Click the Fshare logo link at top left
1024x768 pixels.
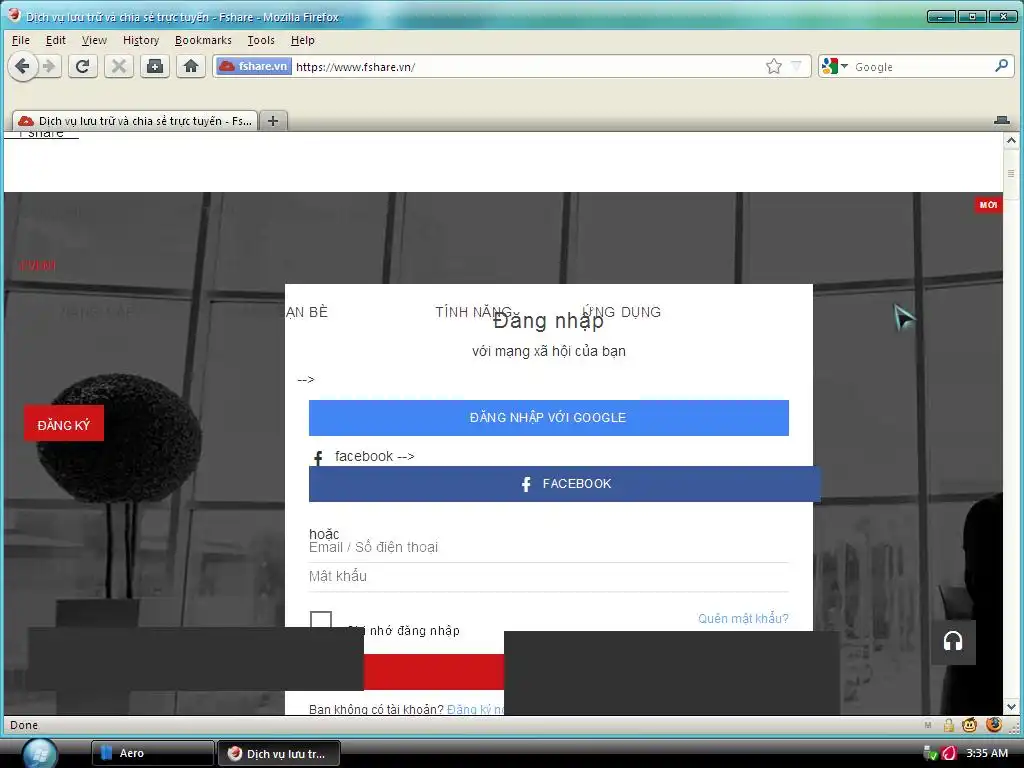coord(42,135)
